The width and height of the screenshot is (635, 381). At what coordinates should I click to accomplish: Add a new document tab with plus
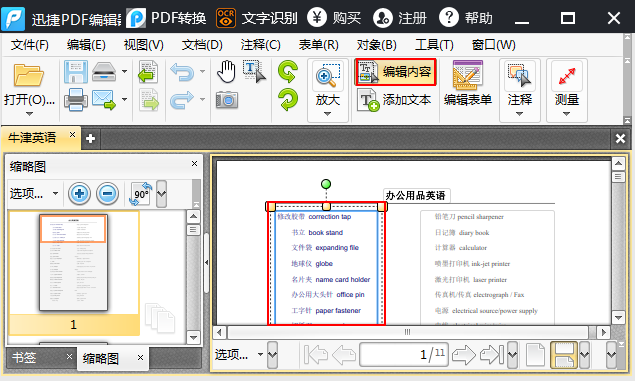[90, 138]
